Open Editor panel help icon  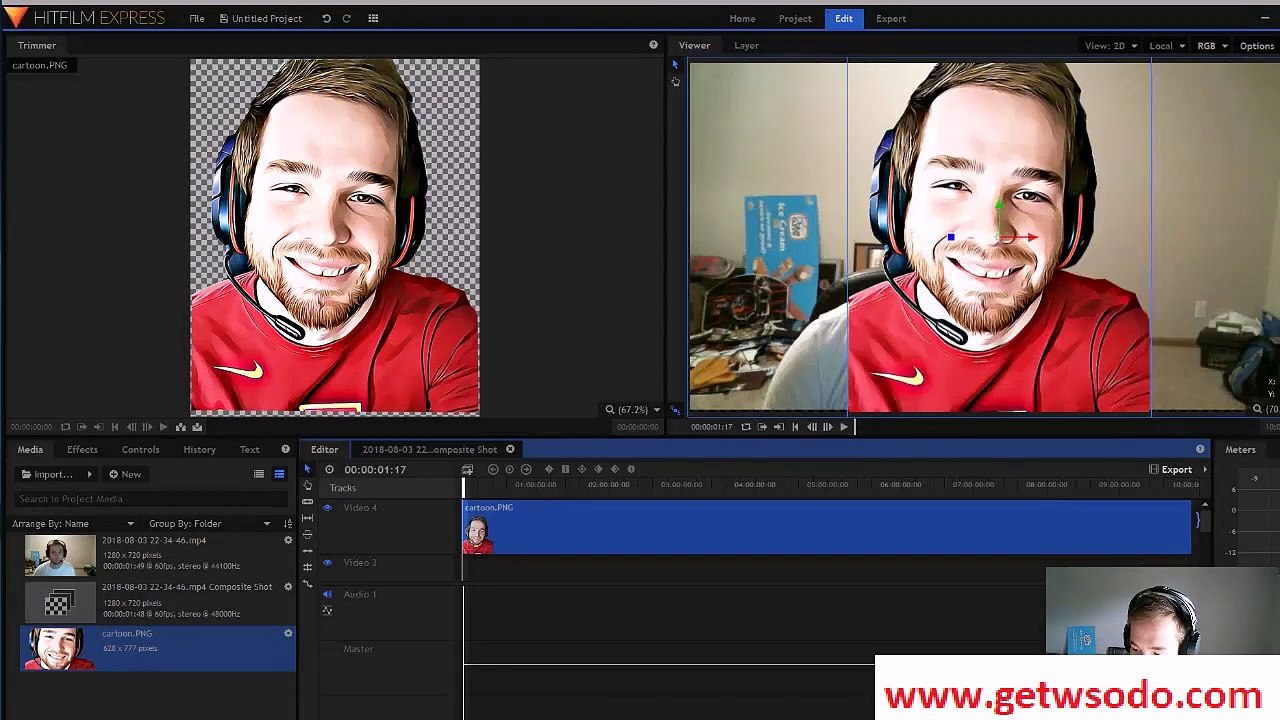[1200, 449]
